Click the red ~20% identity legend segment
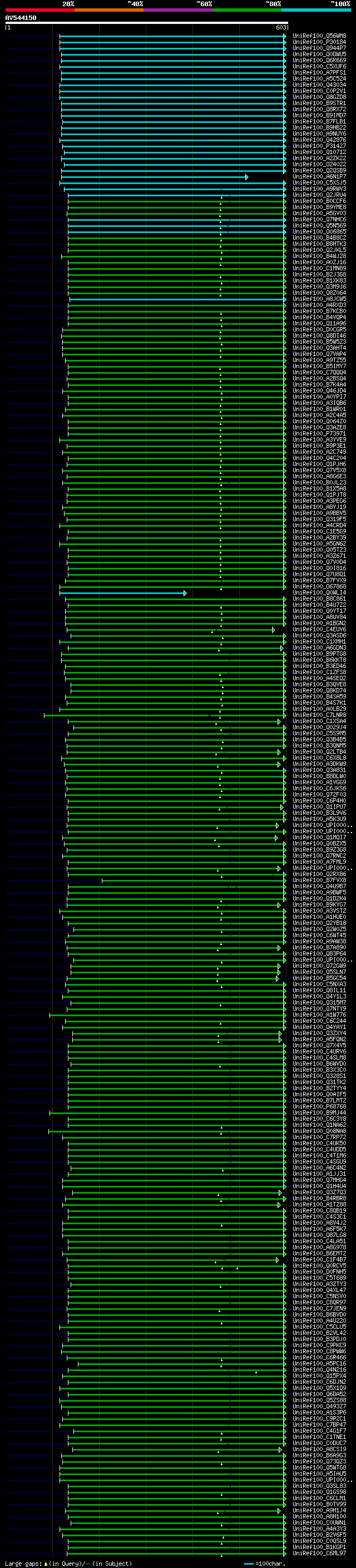 tap(39, 10)
